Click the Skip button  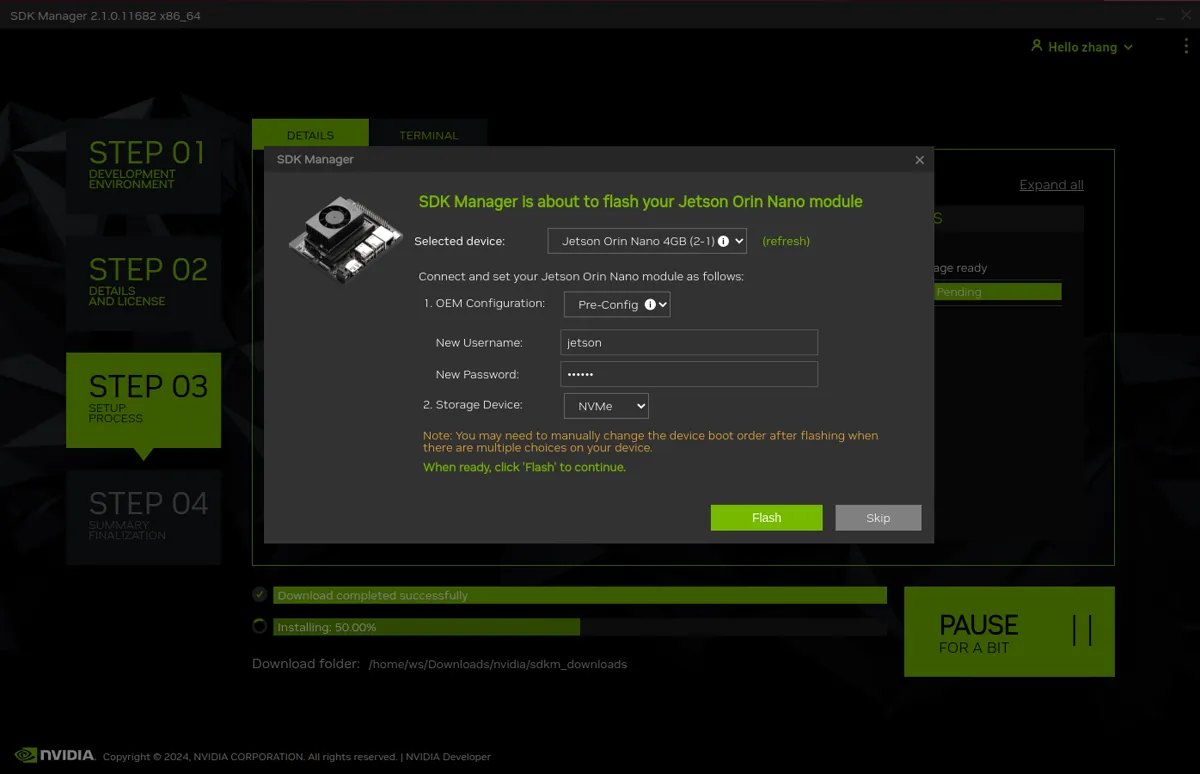click(878, 517)
